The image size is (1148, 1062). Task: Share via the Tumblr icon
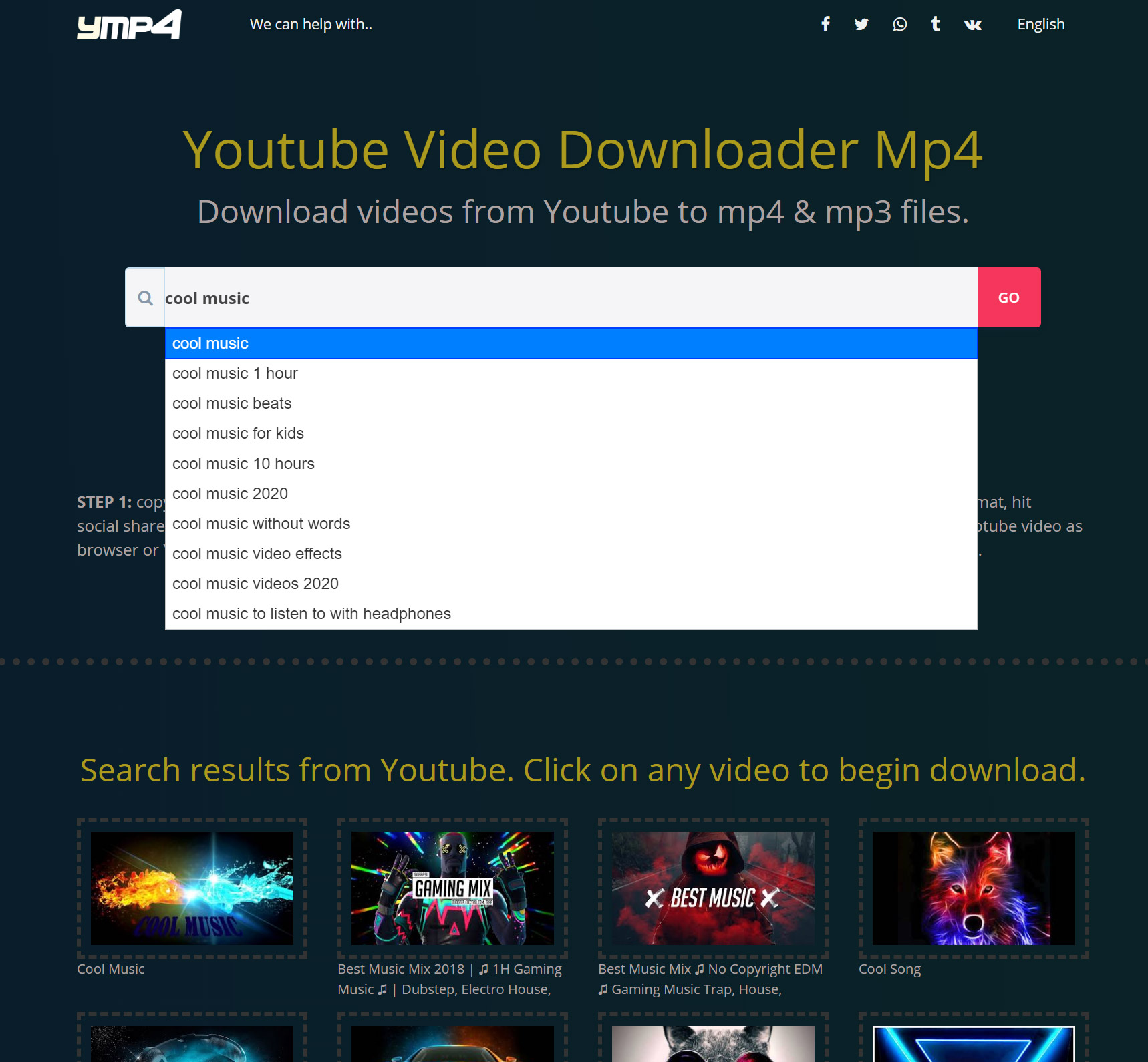[x=936, y=25]
